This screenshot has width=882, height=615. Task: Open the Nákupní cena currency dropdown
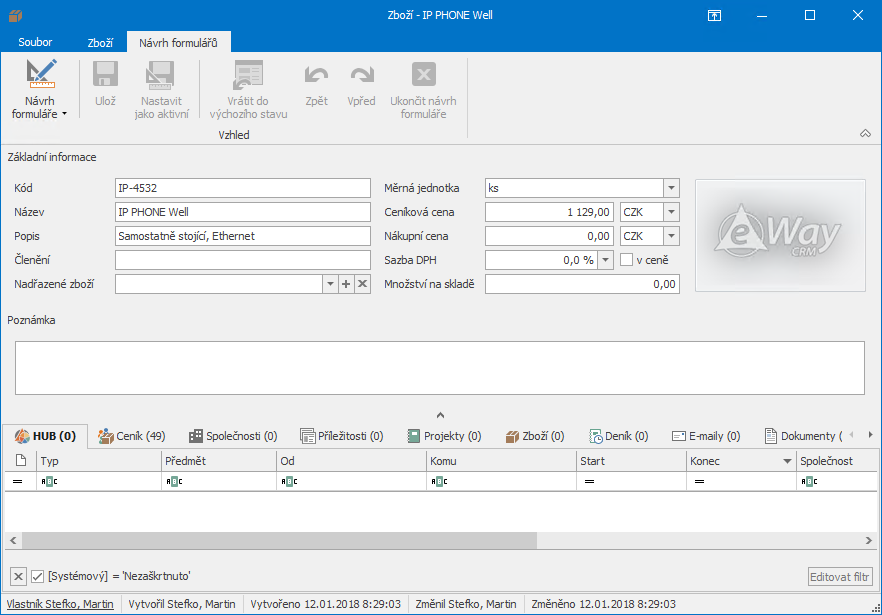pos(671,236)
